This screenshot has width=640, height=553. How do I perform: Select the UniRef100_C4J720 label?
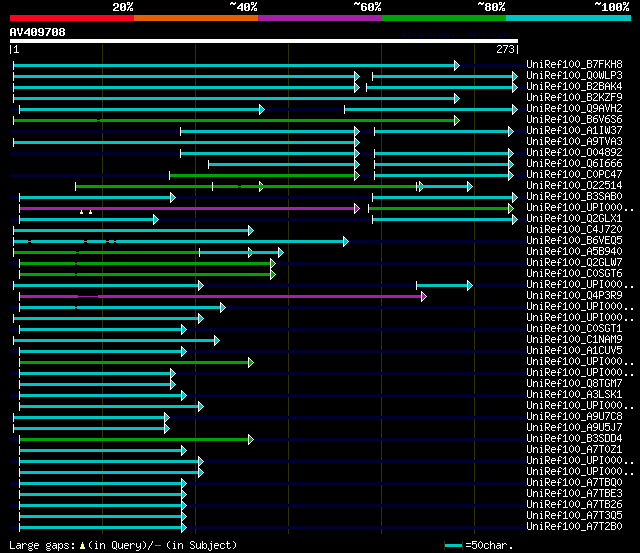574,230
